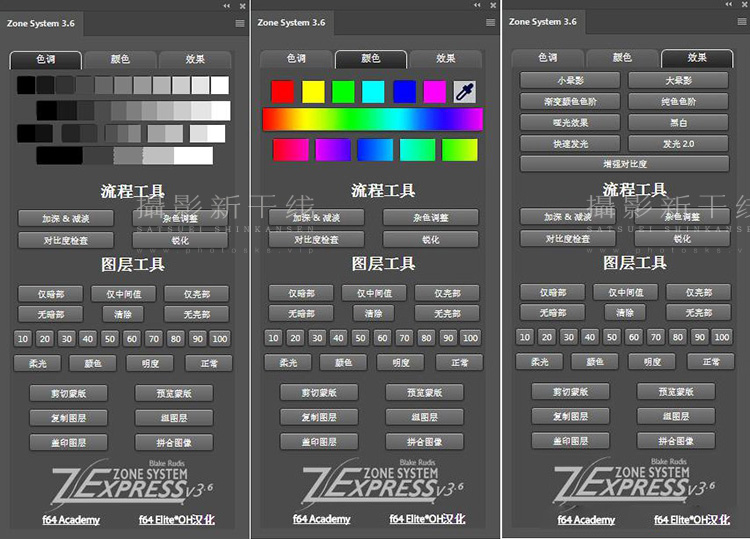The width and height of the screenshot is (750, 539).
Task: Open f64 Academy link in the grayscale-swatch panel
Action: [x=71, y=520]
